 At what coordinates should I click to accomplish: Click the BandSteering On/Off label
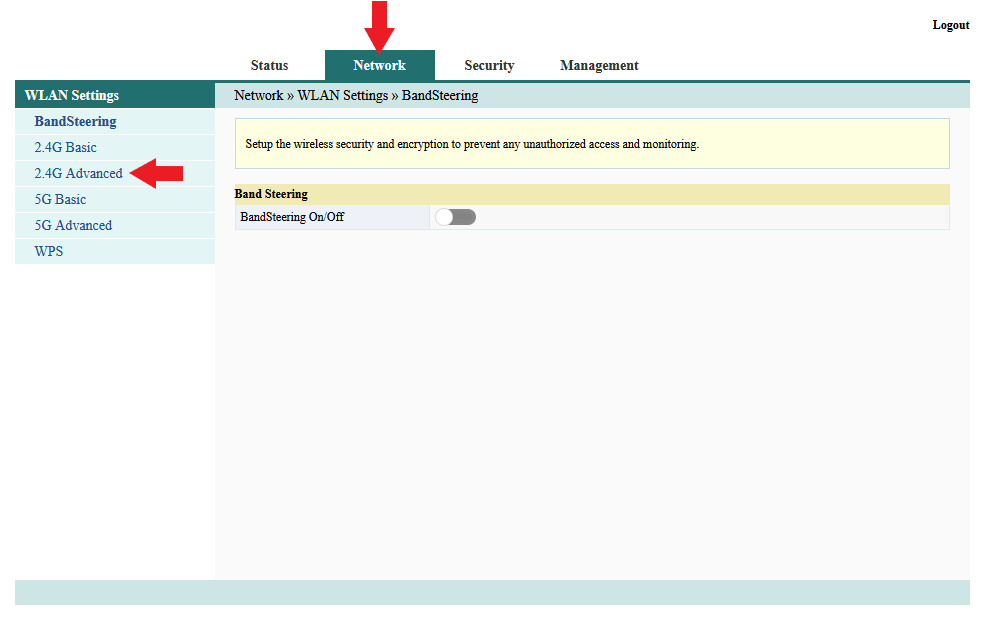click(x=292, y=217)
